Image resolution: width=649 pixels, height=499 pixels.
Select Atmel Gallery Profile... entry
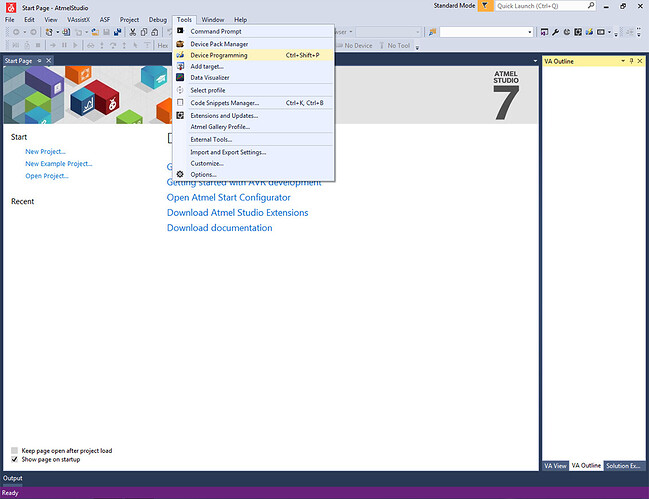(253, 127)
